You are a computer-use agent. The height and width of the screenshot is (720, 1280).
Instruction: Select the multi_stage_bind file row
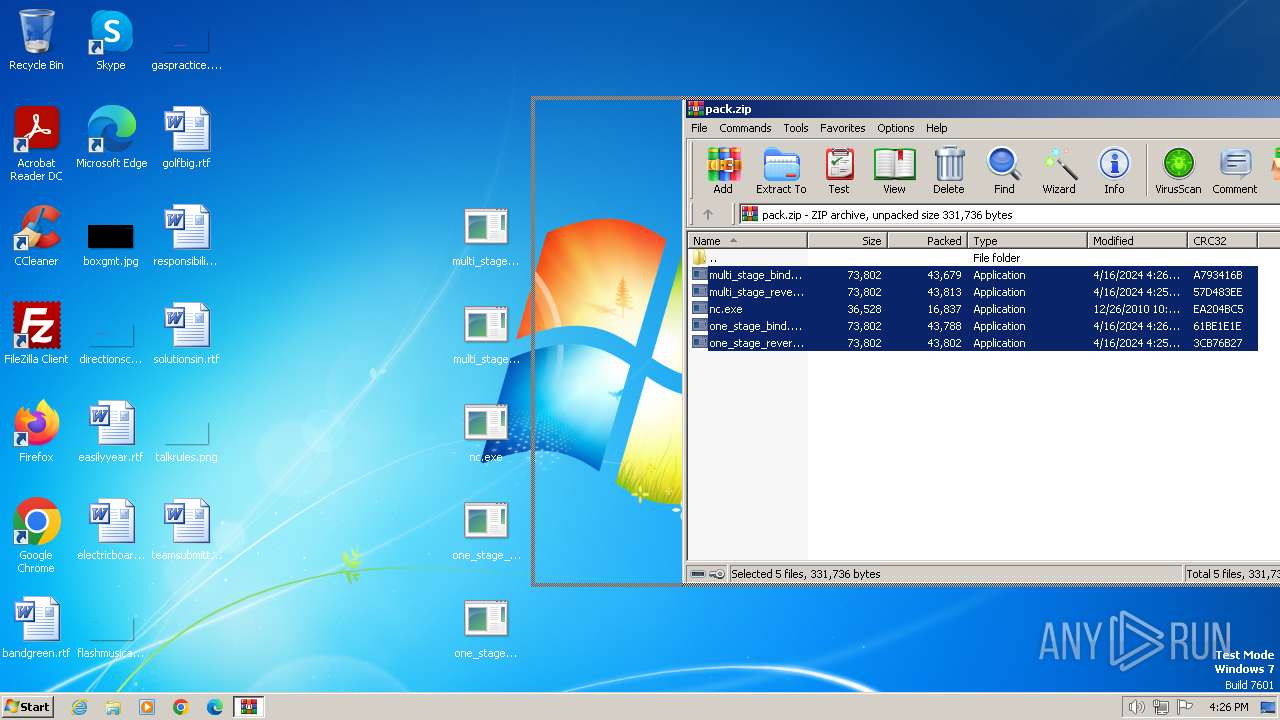pyautogui.click(x=973, y=275)
